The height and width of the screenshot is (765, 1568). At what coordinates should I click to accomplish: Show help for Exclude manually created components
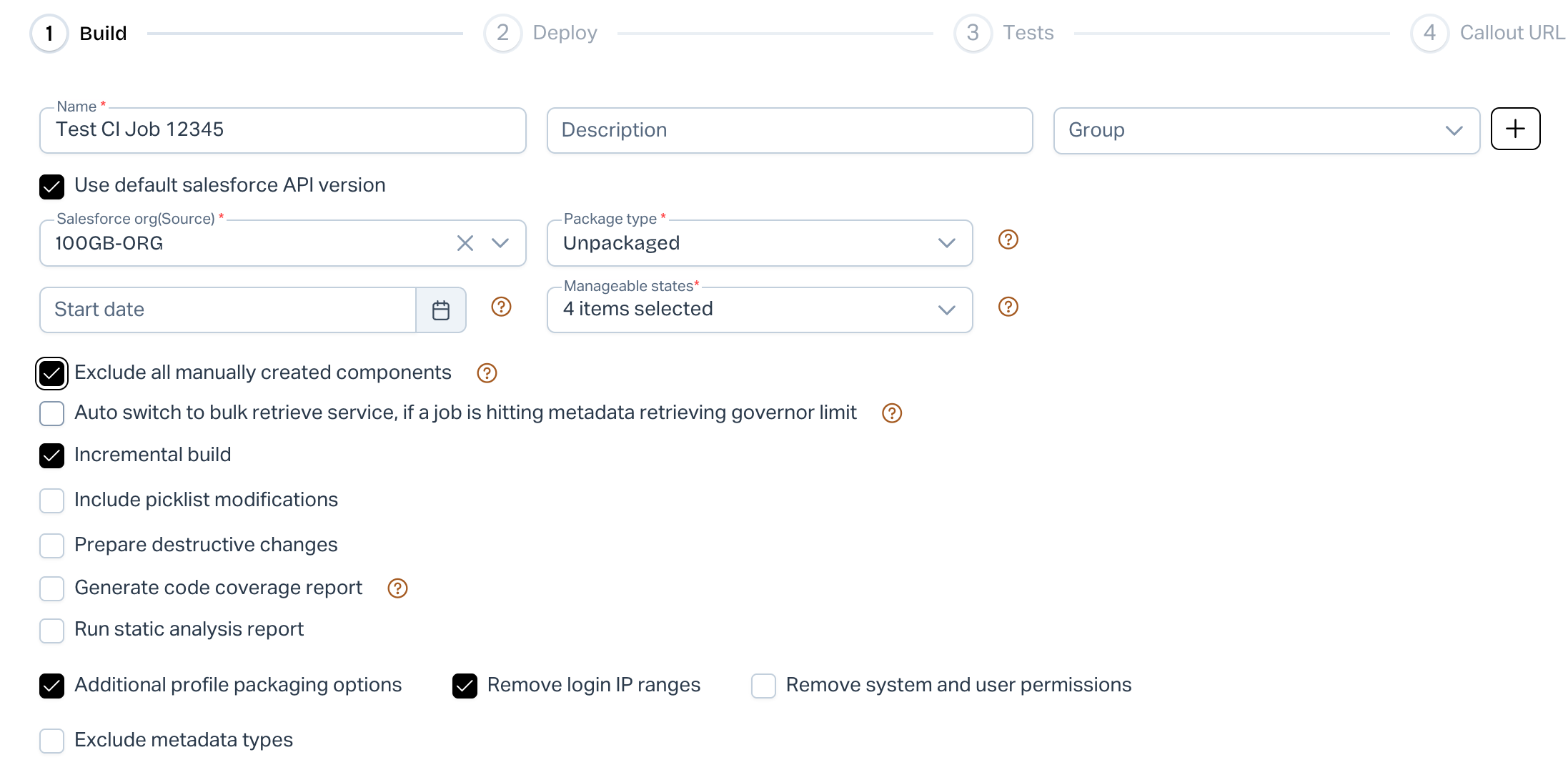click(487, 373)
